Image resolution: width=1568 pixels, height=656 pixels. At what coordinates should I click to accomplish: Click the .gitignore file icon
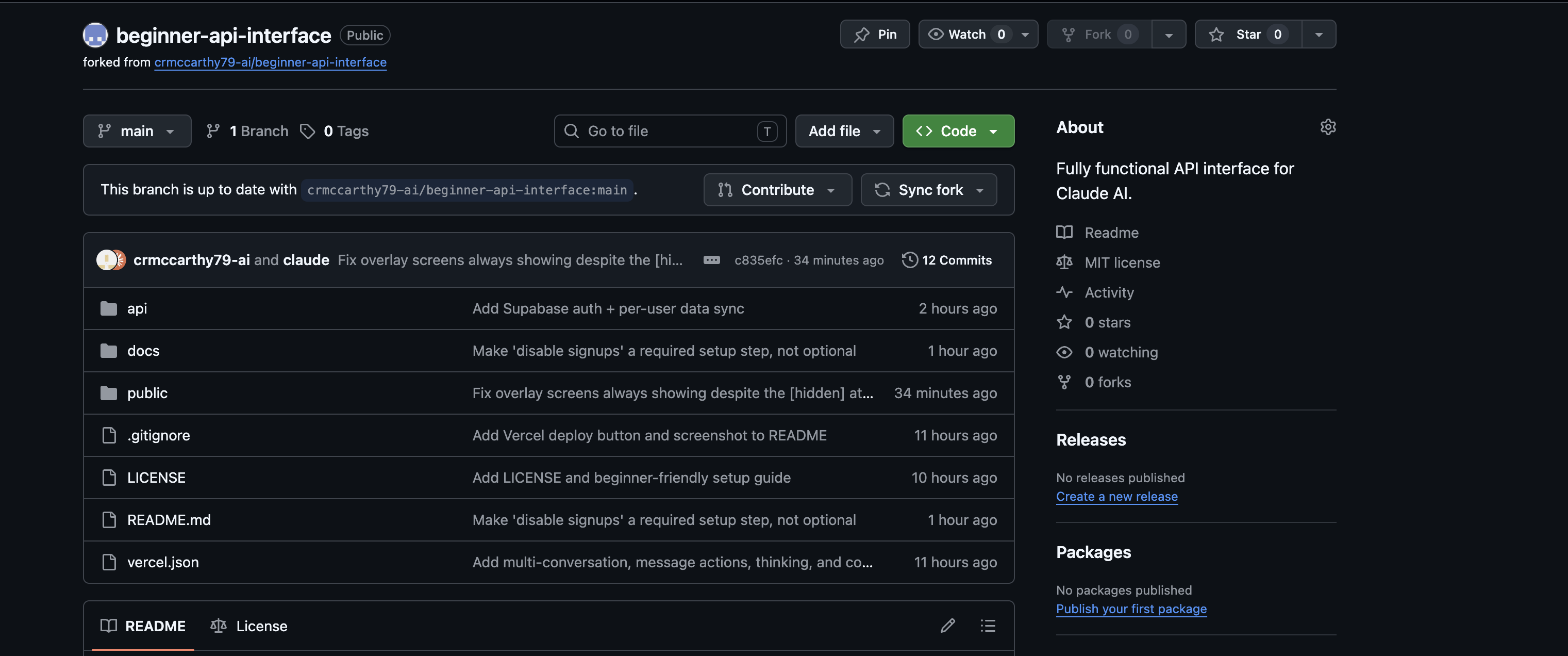pos(109,435)
